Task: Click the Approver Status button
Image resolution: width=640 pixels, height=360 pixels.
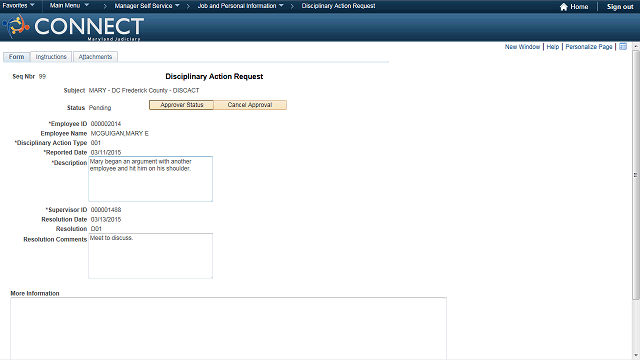Action: 181,105
